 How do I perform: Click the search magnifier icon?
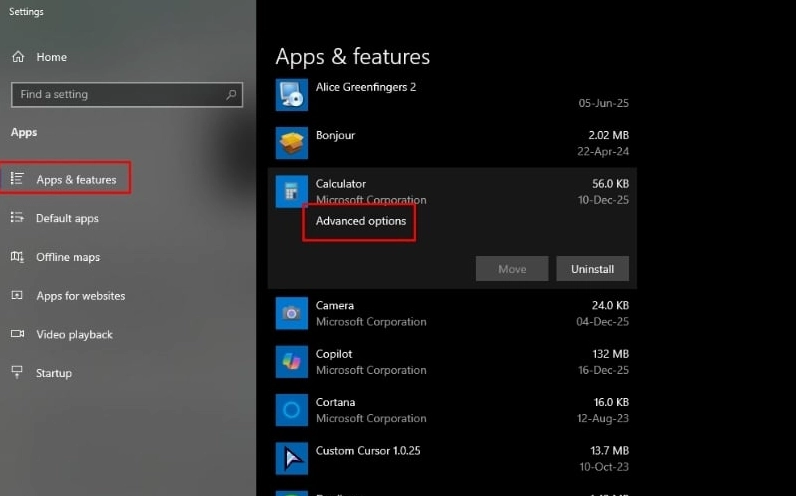[231, 94]
